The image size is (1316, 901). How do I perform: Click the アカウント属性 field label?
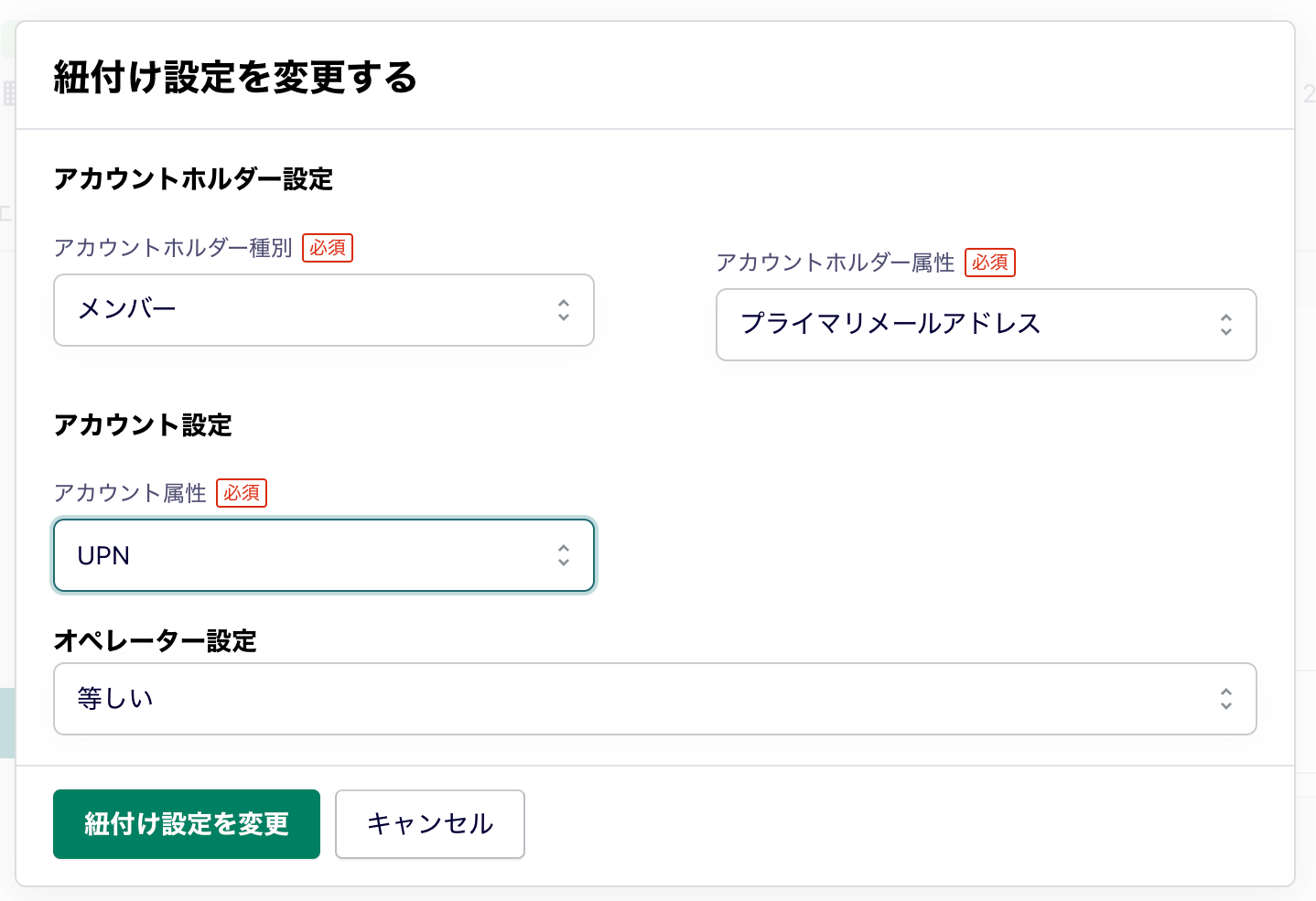tap(130, 493)
